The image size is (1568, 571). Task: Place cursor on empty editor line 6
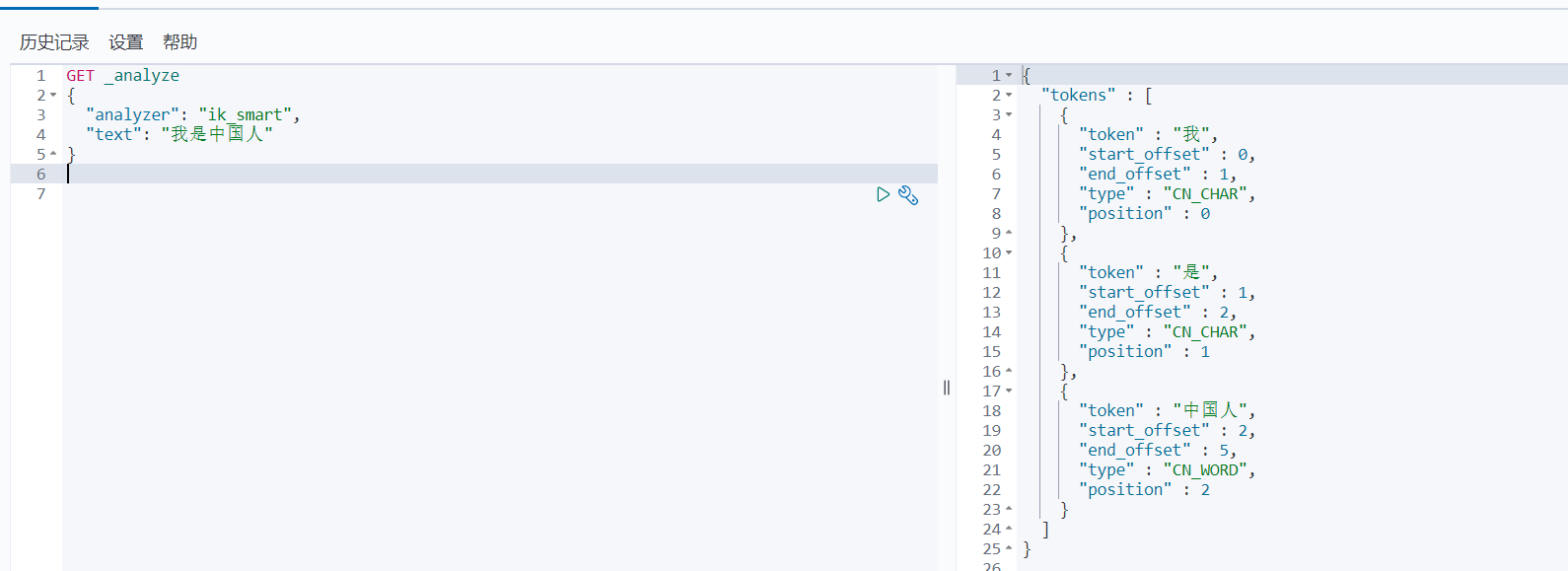(x=500, y=174)
